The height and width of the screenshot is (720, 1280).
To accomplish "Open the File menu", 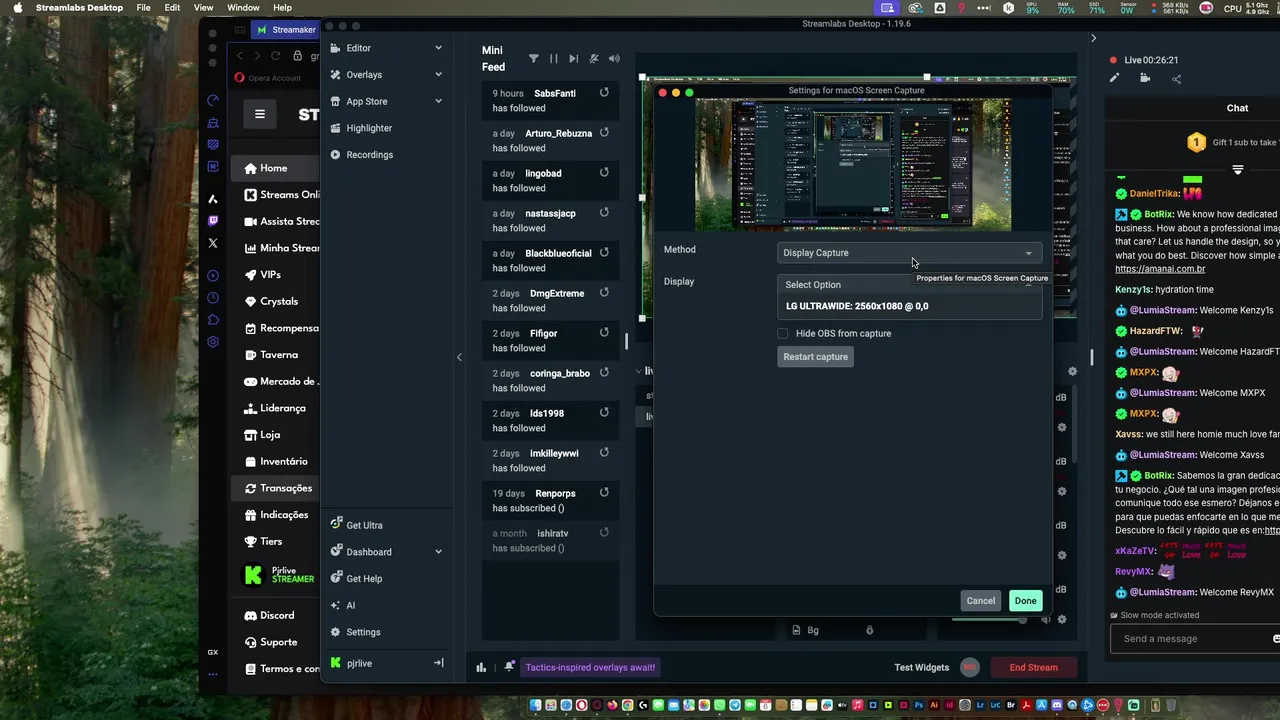I will [144, 8].
